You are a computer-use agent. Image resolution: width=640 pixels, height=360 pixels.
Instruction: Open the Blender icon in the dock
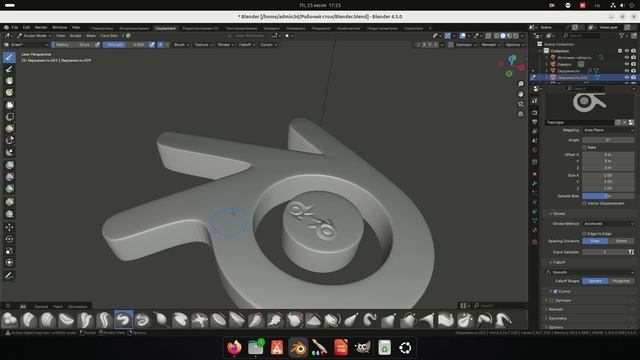tap(298, 348)
